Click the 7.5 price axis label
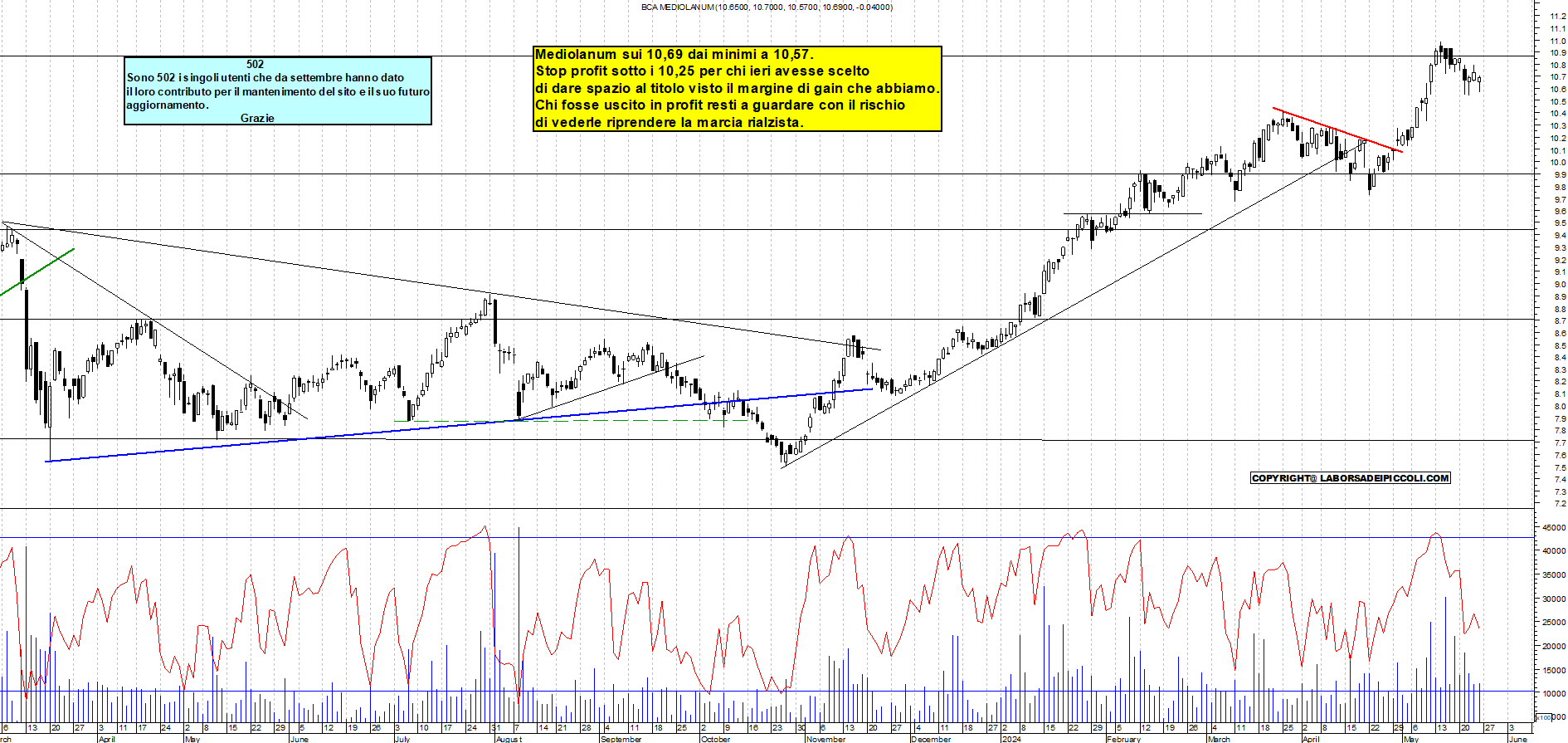Viewport: 1568px width, 743px height. [1560, 467]
